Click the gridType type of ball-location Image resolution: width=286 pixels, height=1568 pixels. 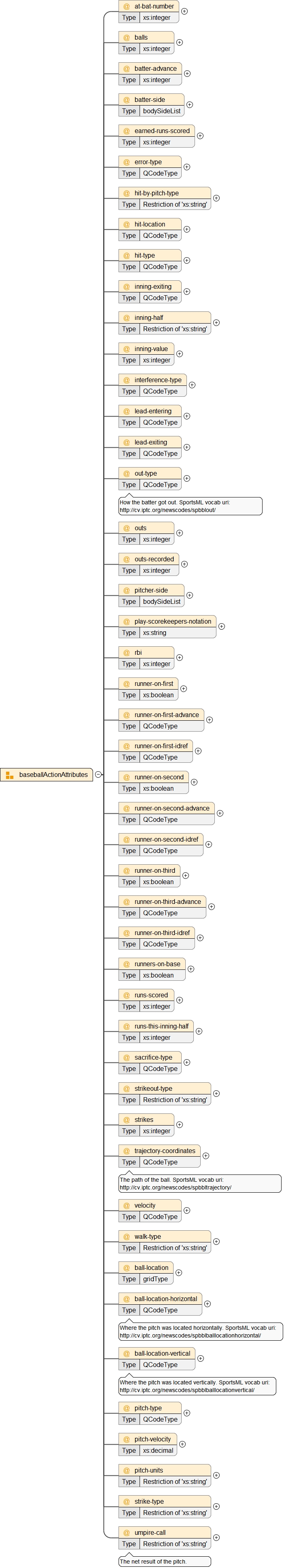[x=155, y=1279]
